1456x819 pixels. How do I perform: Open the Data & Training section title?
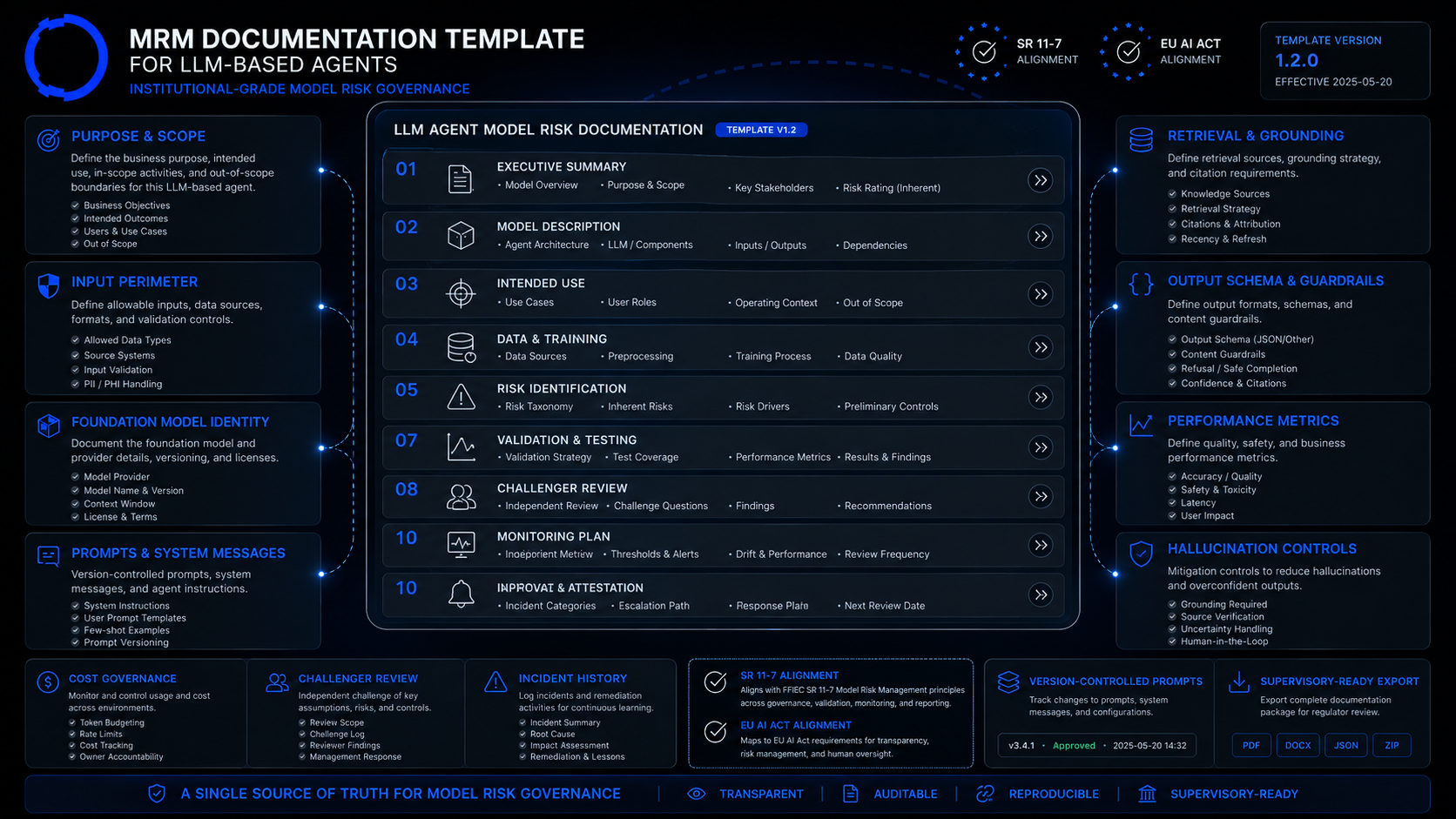click(x=552, y=339)
